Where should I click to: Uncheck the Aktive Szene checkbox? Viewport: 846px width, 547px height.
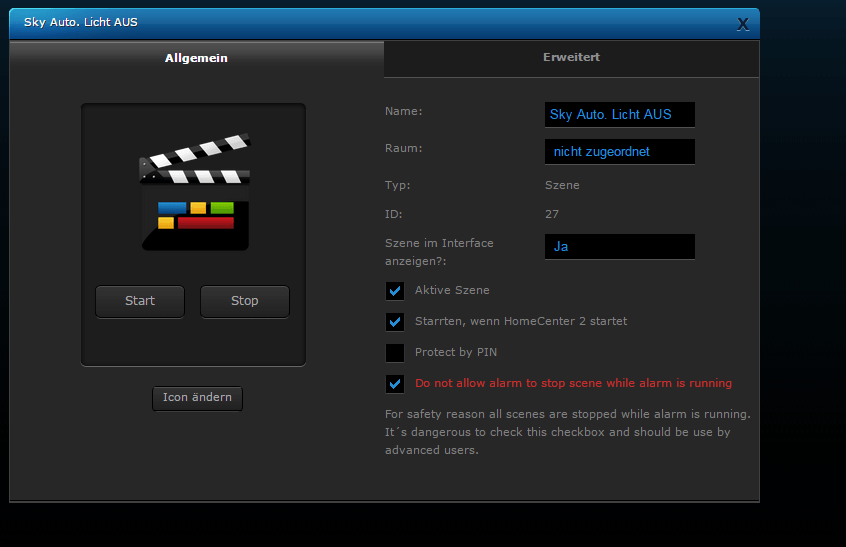coord(395,291)
